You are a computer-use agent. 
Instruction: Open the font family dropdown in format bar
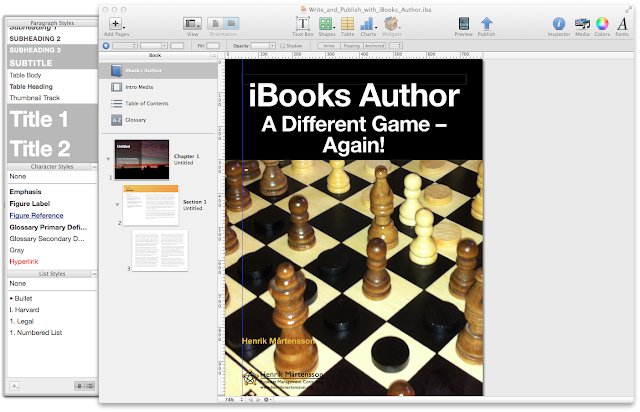click(x=154, y=46)
